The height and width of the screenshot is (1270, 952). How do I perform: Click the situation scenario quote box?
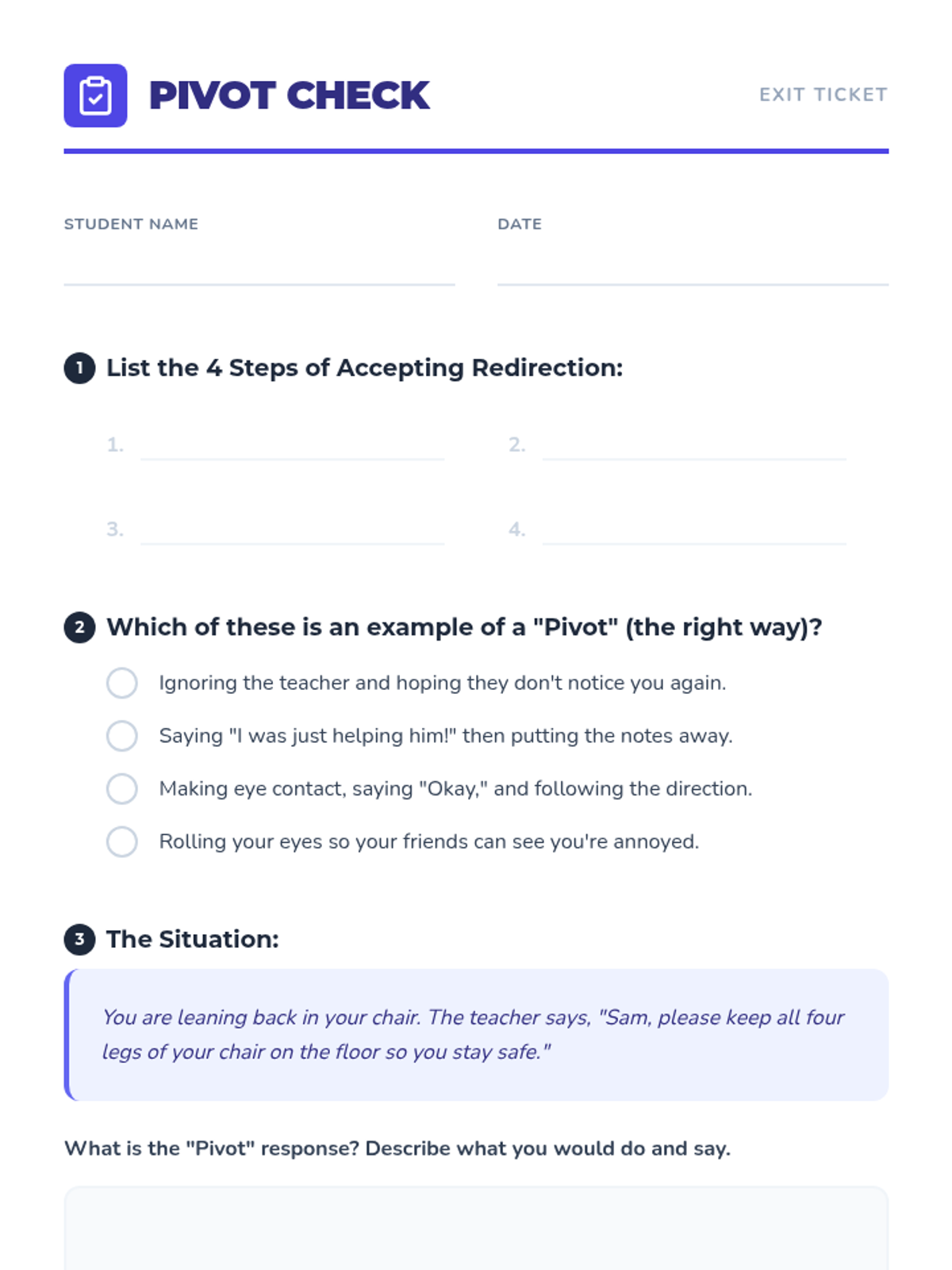pos(476,1034)
